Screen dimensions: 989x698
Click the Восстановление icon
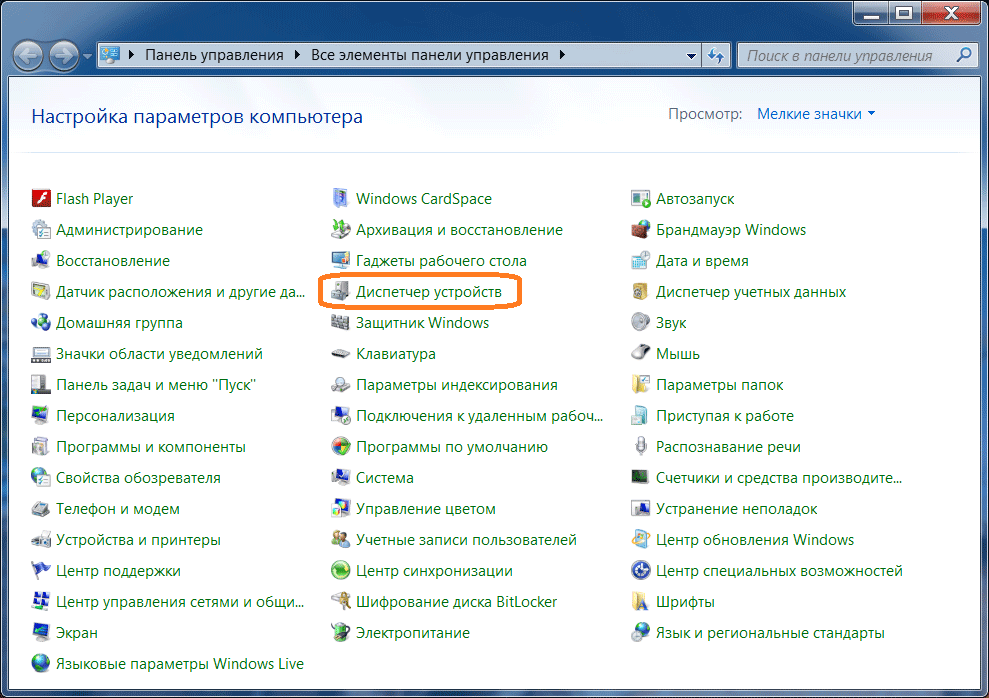click(41, 260)
